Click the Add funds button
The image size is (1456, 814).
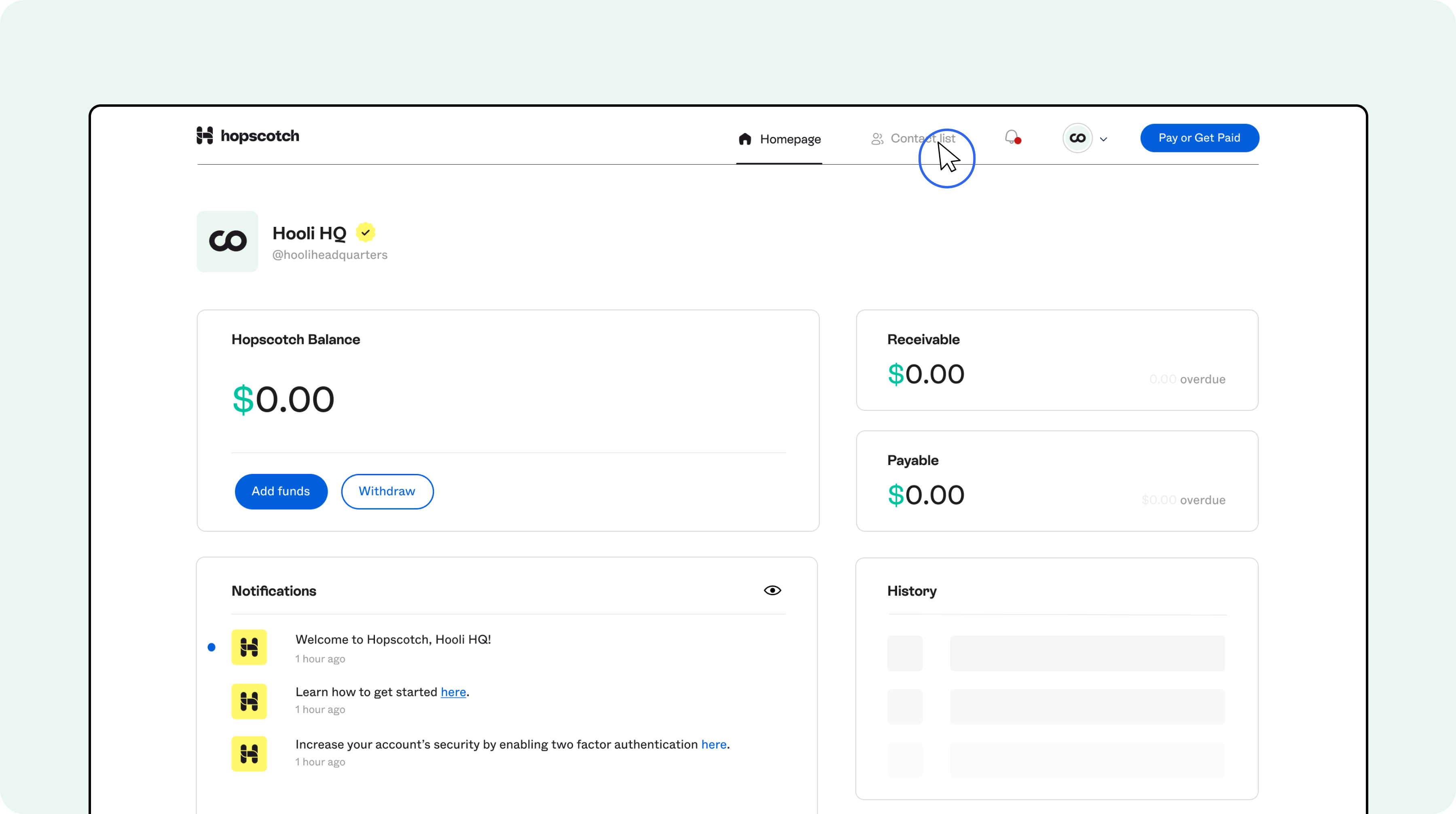click(281, 491)
